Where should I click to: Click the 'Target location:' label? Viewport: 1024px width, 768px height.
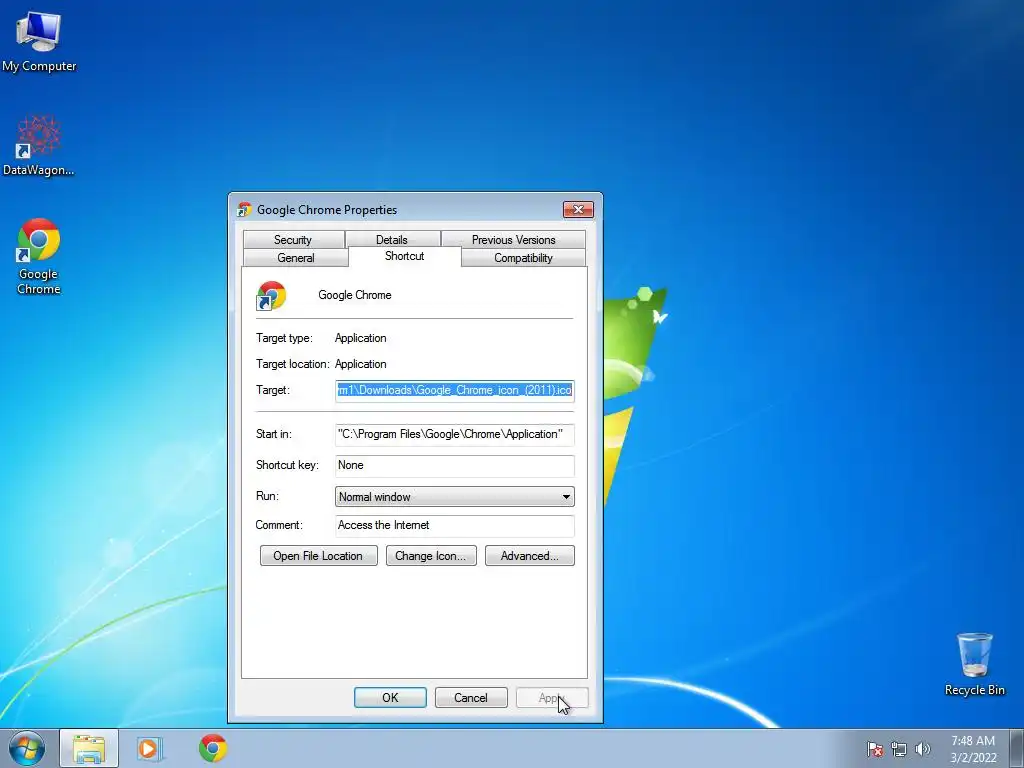[293, 364]
